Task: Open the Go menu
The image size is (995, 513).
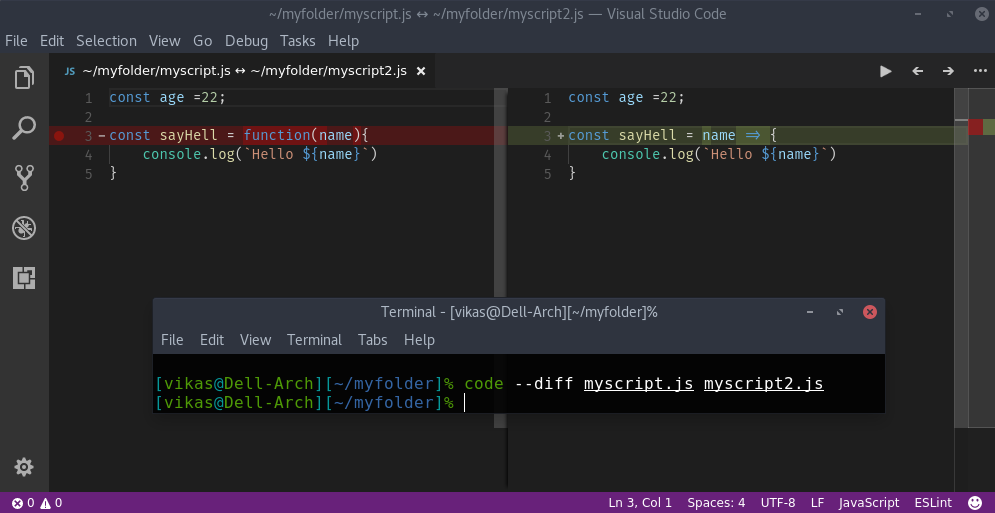Action: click(202, 41)
